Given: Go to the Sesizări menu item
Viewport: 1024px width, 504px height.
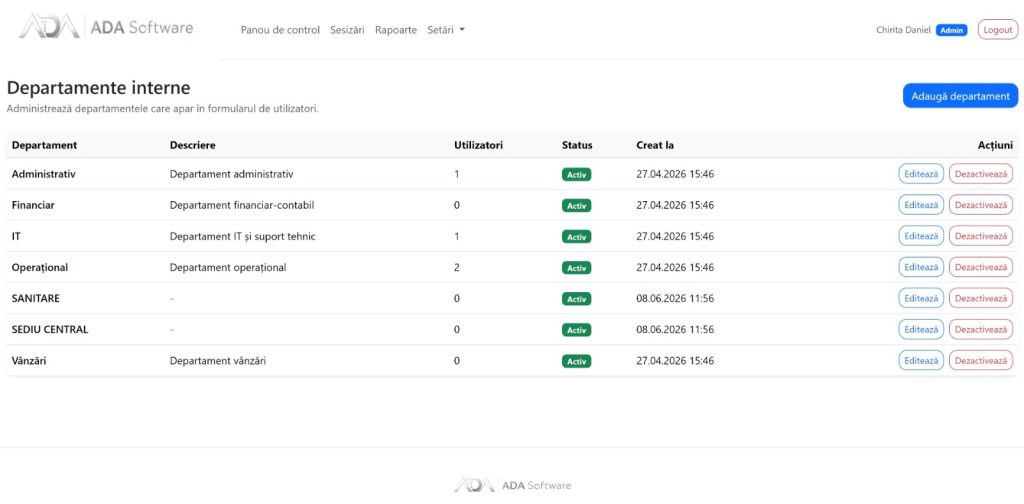Looking at the screenshot, I should click(x=347, y=30).
